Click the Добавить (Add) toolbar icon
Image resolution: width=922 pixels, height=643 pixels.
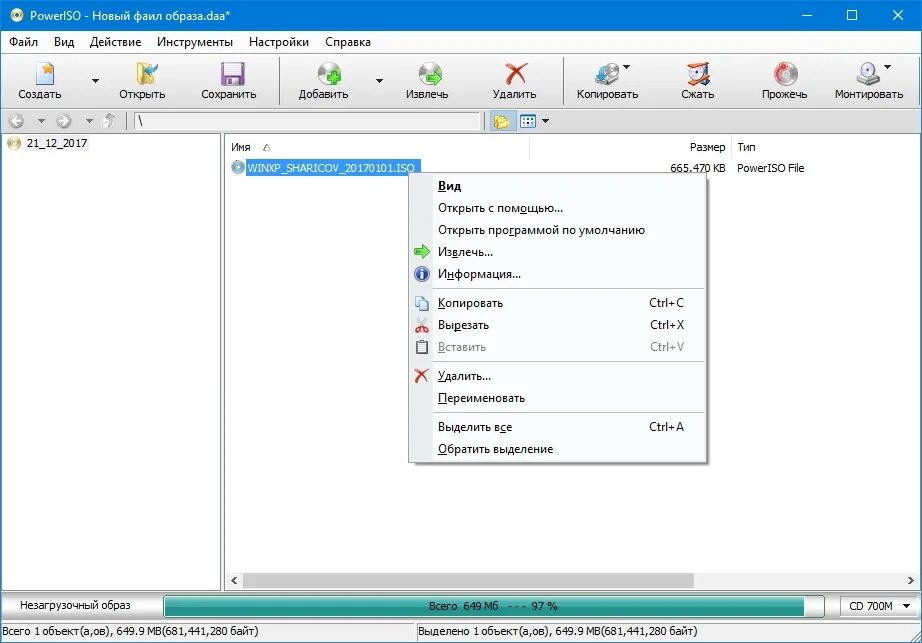pyautogui.click(x=329, y=75)
